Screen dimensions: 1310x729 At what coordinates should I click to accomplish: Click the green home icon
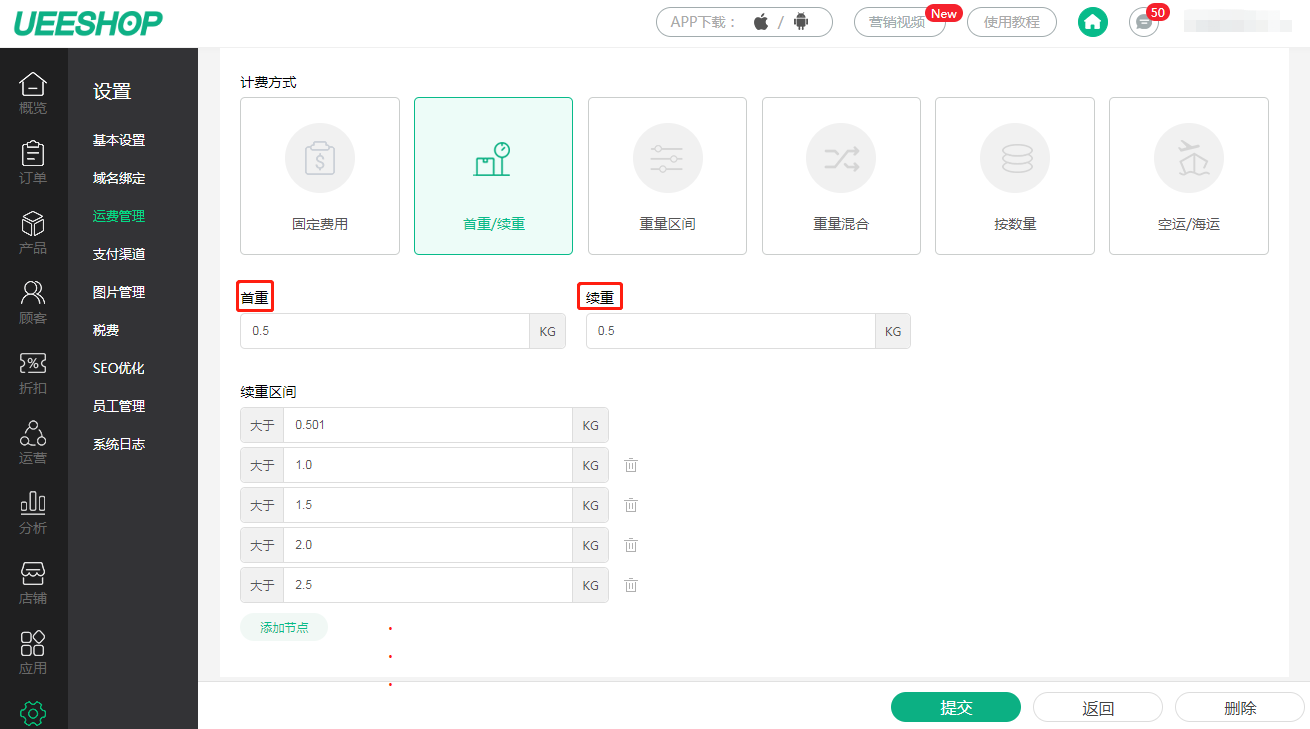click(x=1093, y=22)
